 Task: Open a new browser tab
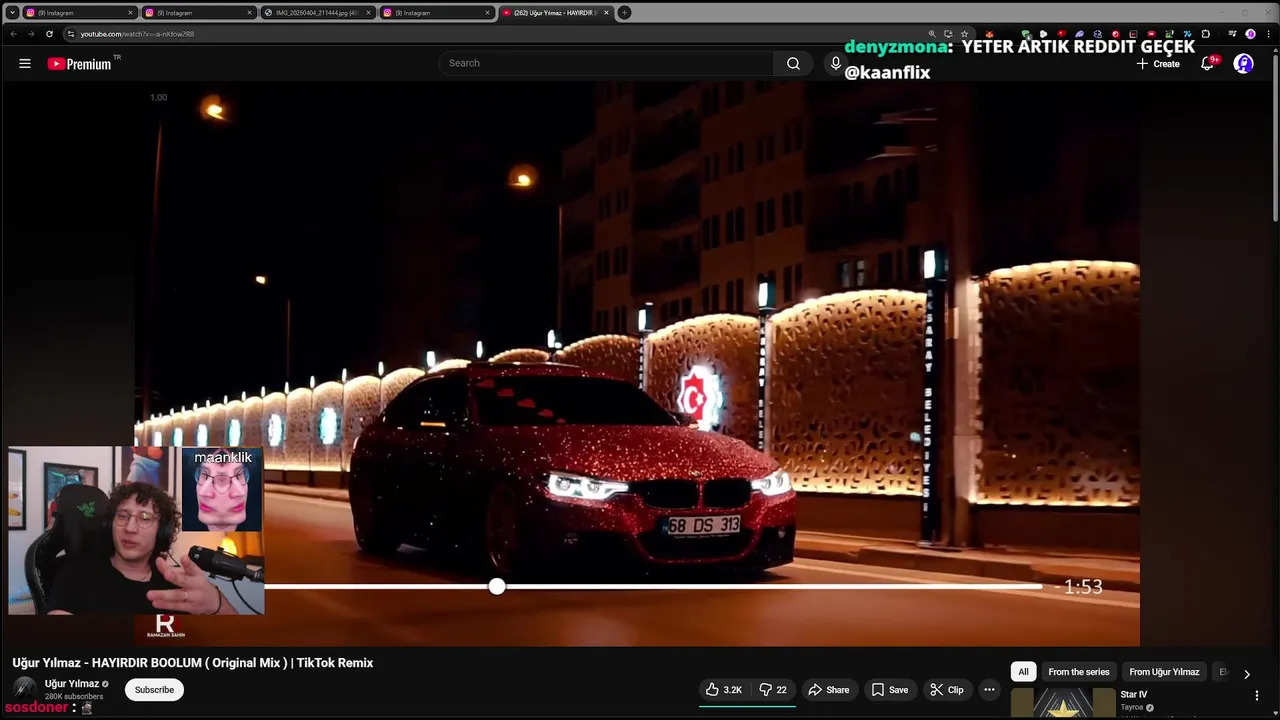pos(624,12)
